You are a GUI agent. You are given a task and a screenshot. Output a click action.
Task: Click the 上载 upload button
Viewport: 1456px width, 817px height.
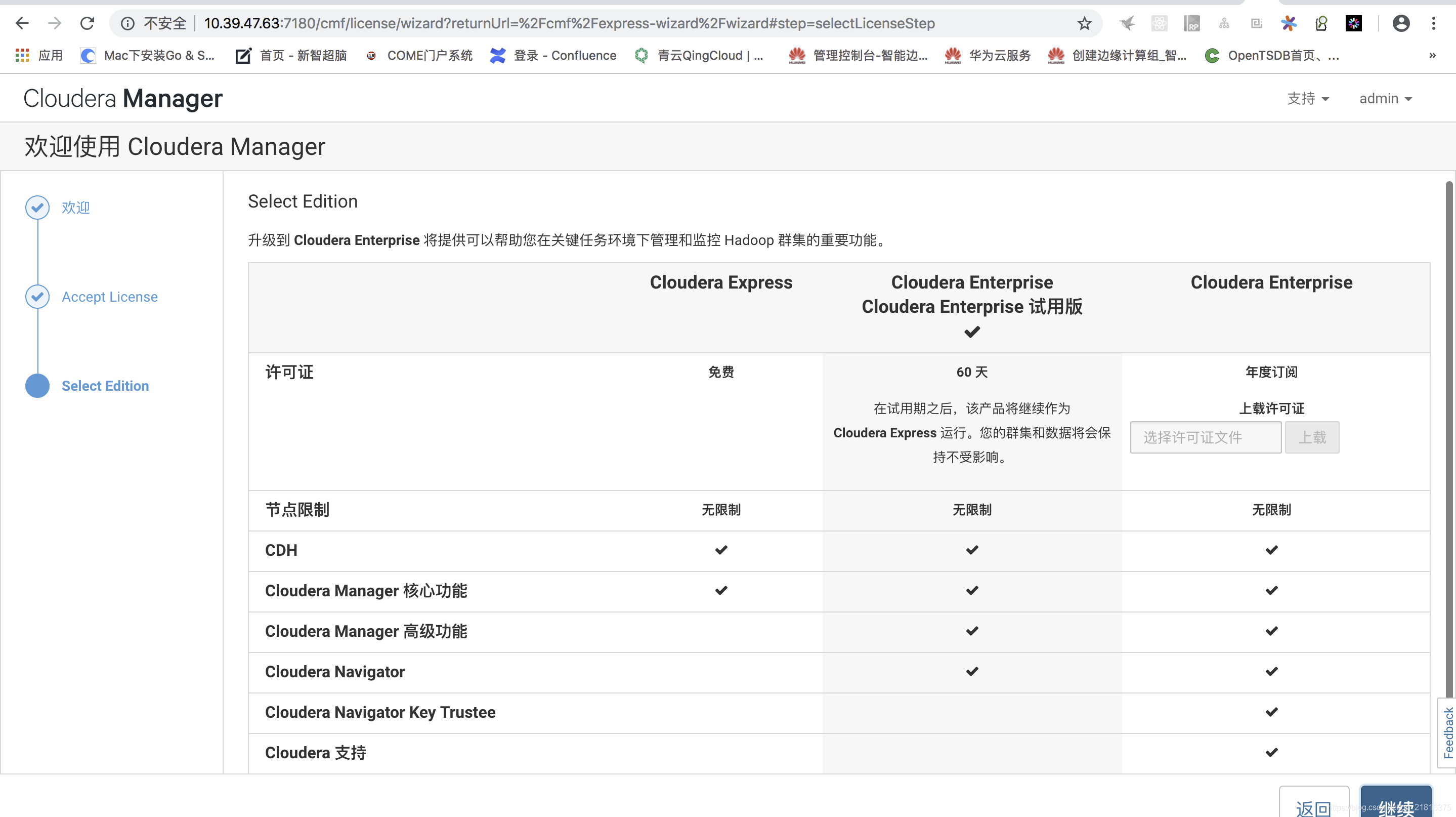[1312, 437]
